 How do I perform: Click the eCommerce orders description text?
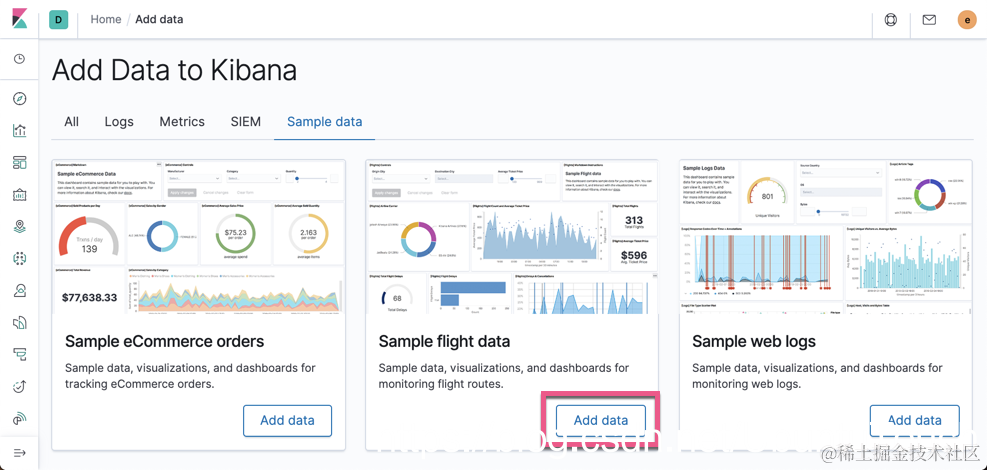pyautogui.click(x=190, y=376)
